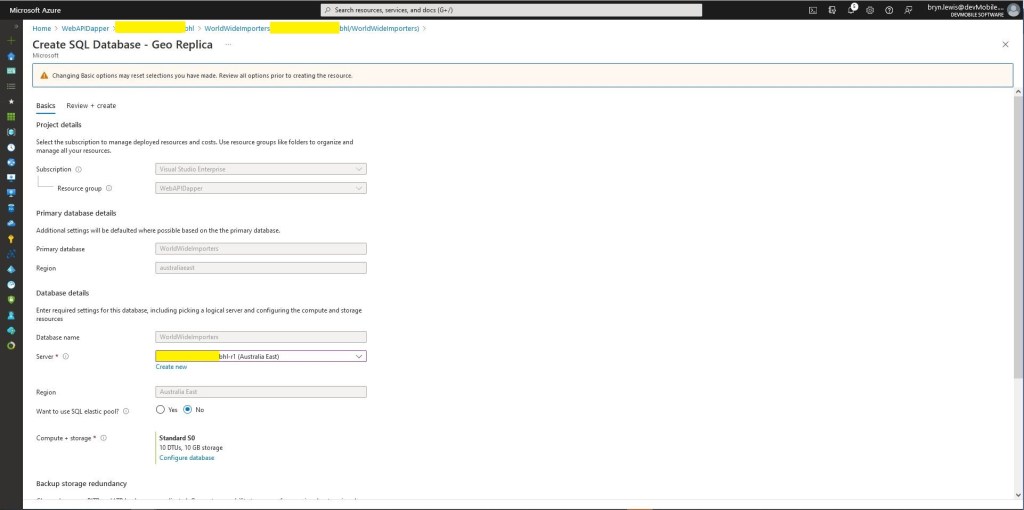
Task: Click the Home breadcrumb link
Action: click(42, 28)
